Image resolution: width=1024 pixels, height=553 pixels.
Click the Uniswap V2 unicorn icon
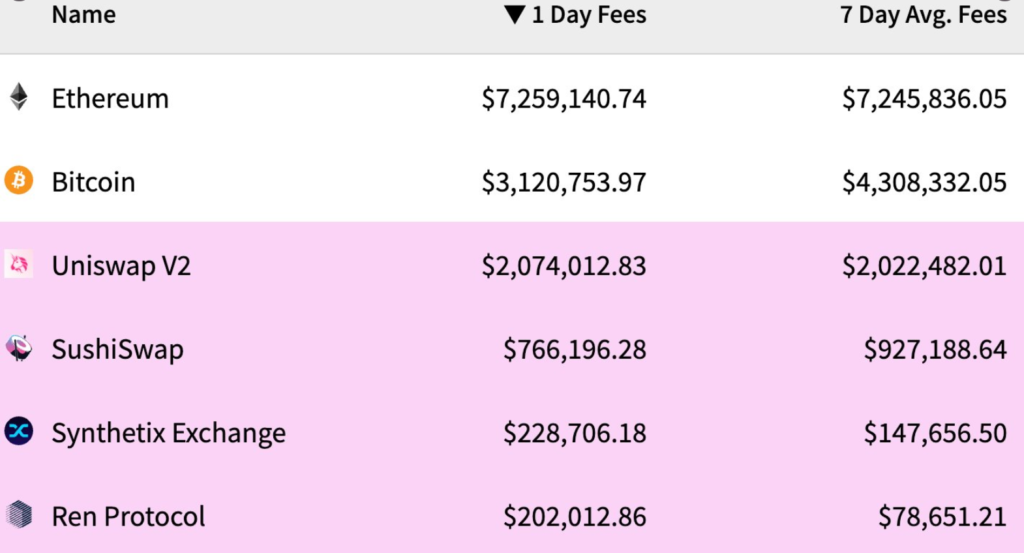pos(19,265)
